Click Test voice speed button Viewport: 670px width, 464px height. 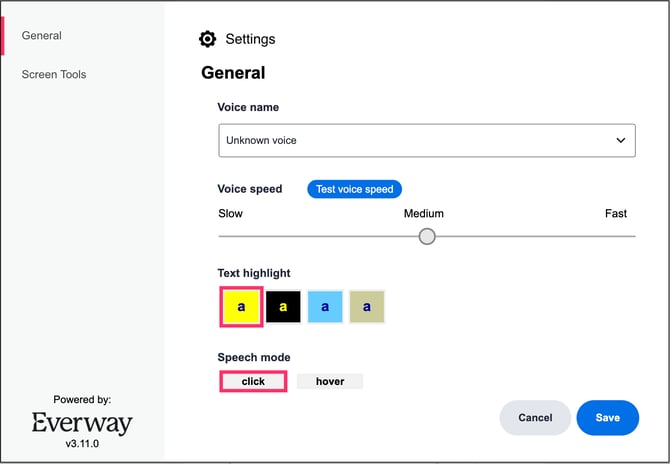[x=354, y=189]
